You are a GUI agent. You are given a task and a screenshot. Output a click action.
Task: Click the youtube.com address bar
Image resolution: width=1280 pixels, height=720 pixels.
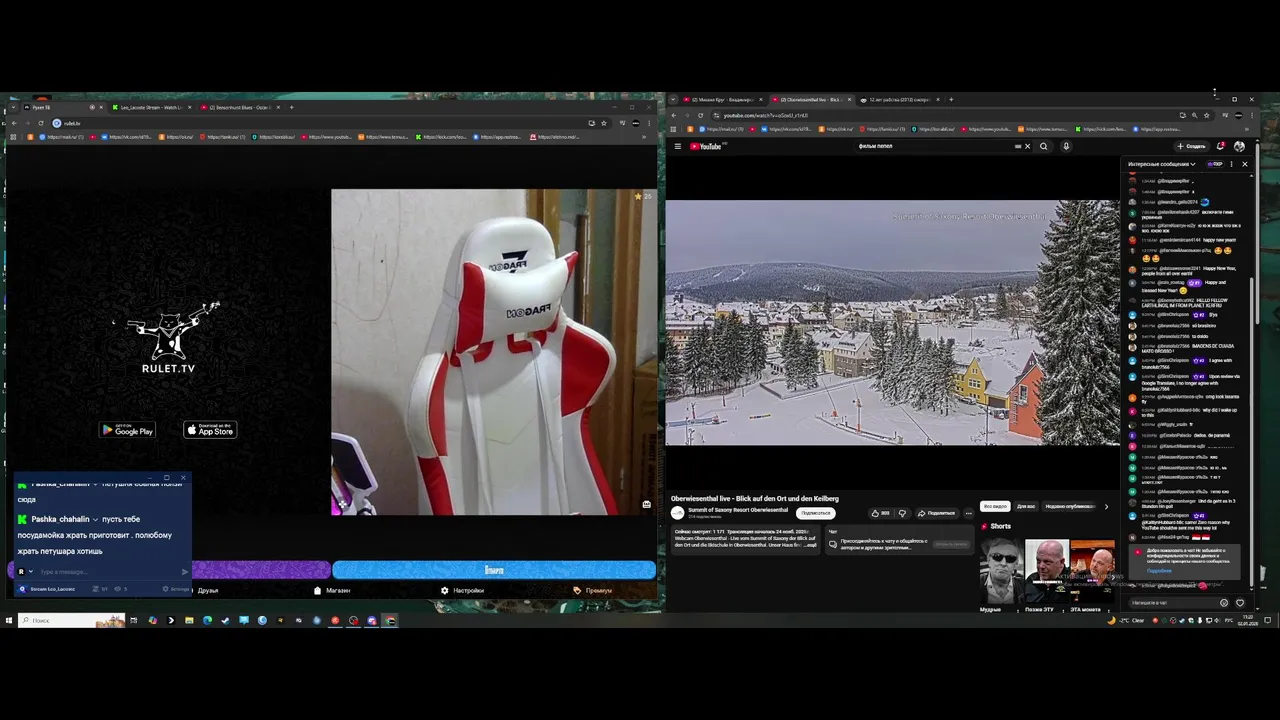(950, 115)
